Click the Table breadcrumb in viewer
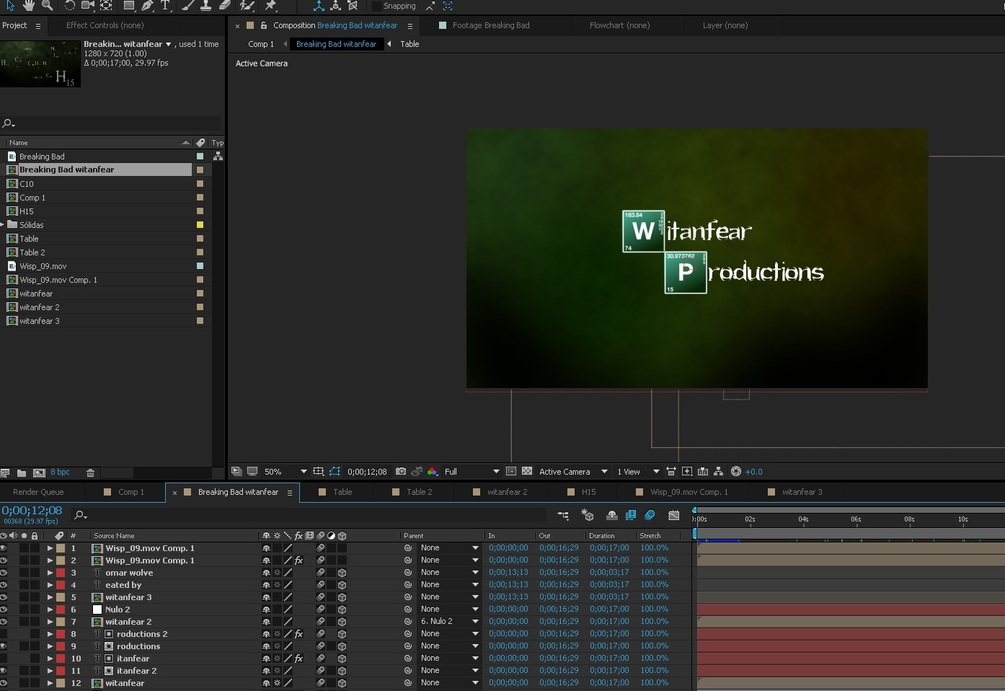 tap(410, 44)
